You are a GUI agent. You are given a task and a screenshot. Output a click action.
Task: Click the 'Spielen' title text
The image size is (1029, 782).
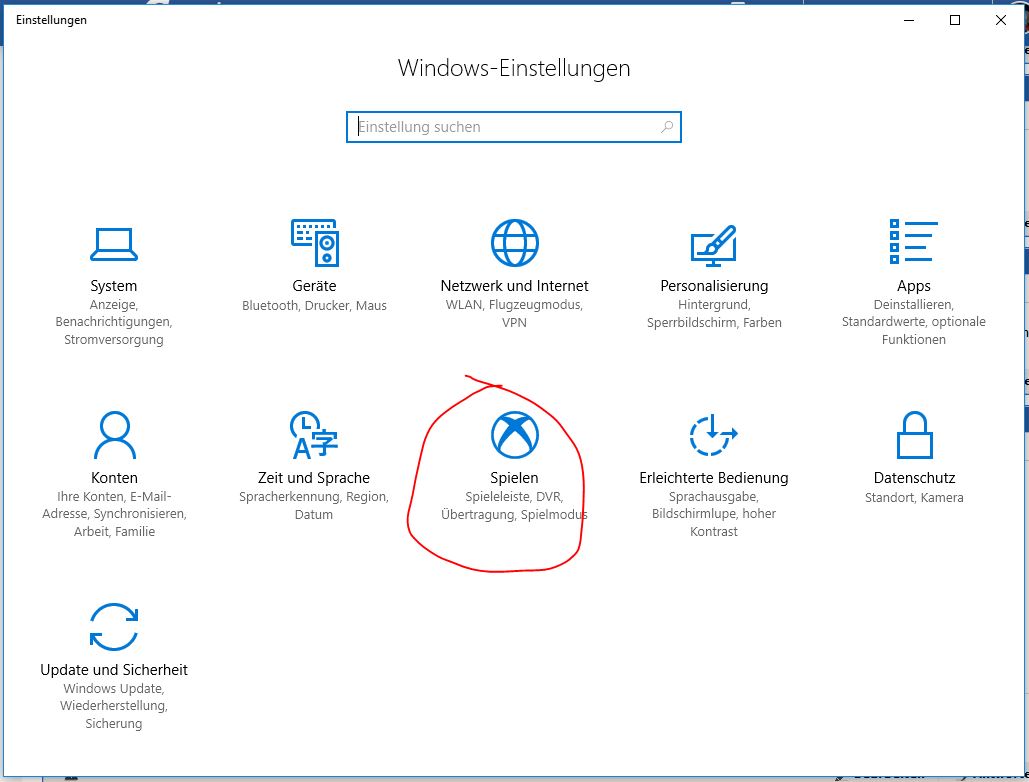514,478
